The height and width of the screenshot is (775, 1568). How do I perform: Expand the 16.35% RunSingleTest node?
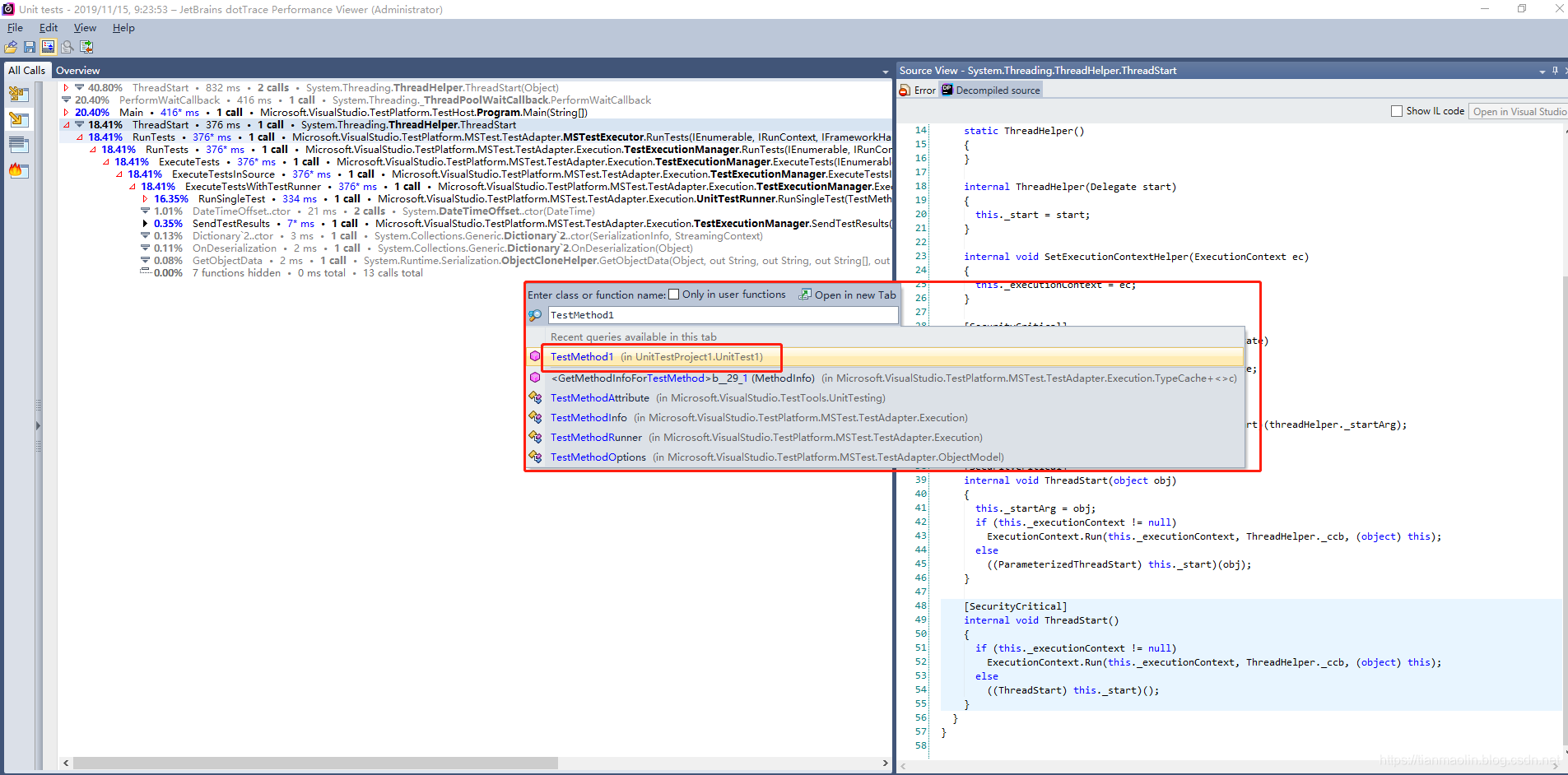pyautogui.click(x=145, y=198)
